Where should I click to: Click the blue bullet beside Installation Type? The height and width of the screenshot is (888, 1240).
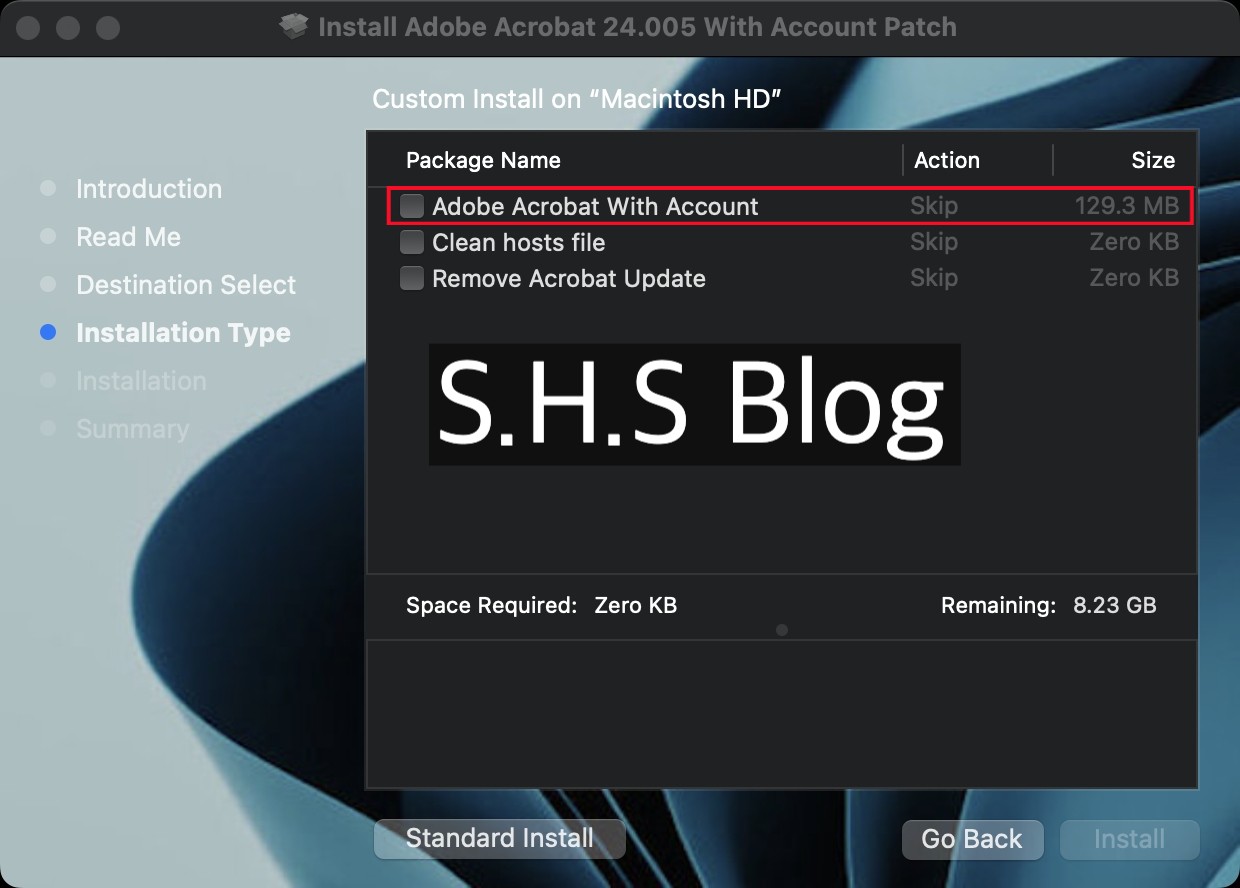pyautogui.click(x=47, y=333)
